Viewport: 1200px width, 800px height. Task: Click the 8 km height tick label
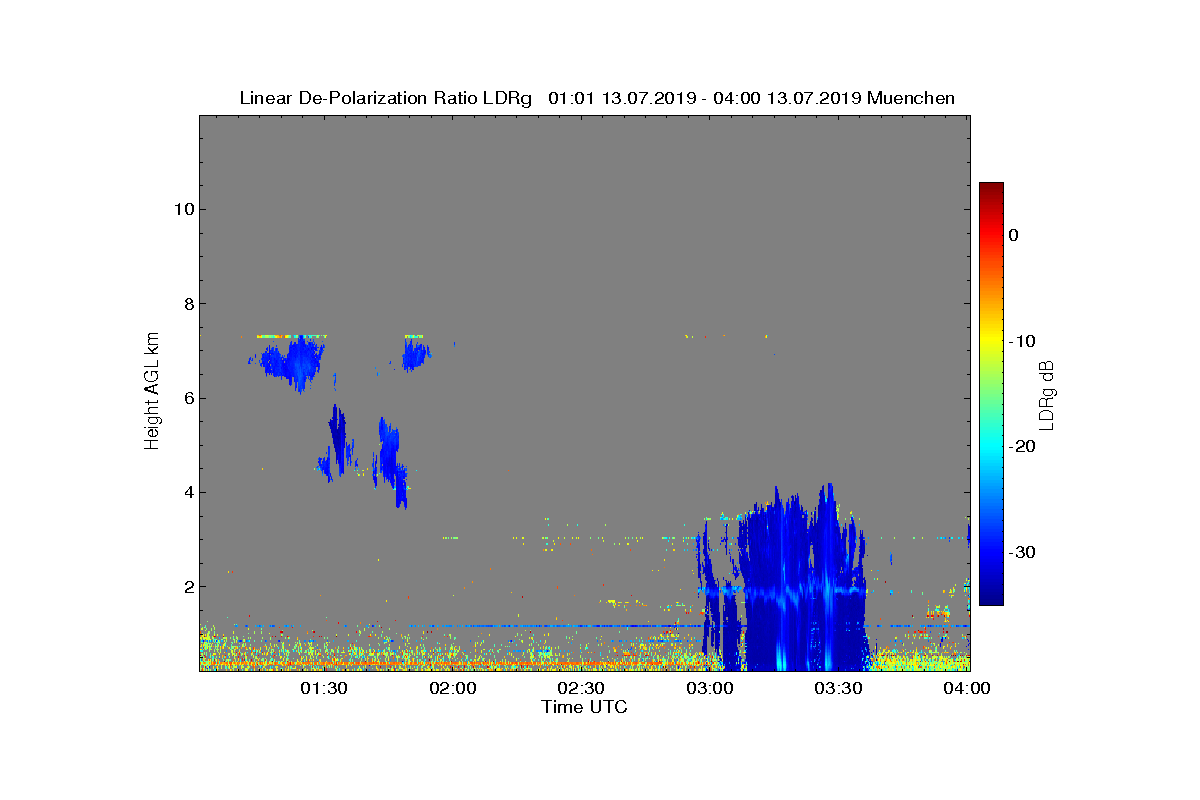pos(187,303)
